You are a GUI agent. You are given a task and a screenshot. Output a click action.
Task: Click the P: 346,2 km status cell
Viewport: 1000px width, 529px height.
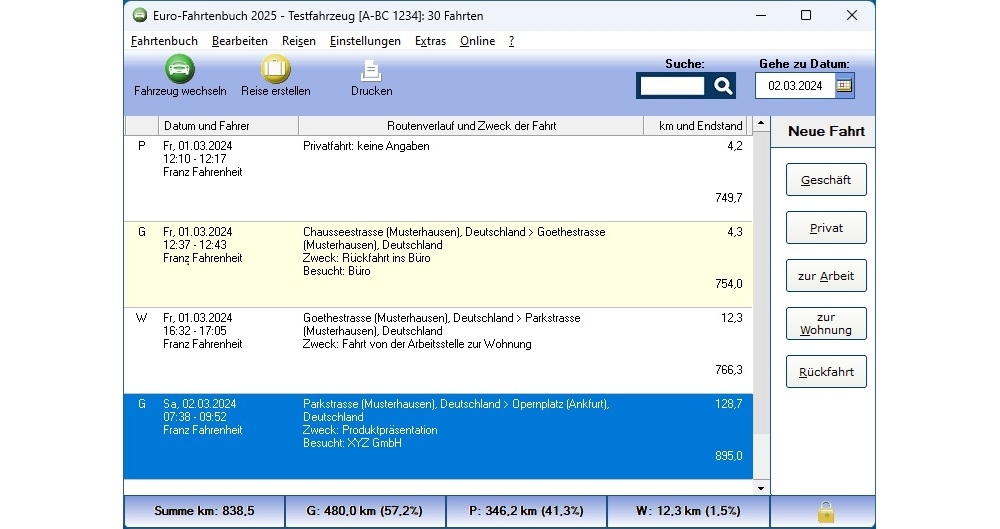point(526,511)
